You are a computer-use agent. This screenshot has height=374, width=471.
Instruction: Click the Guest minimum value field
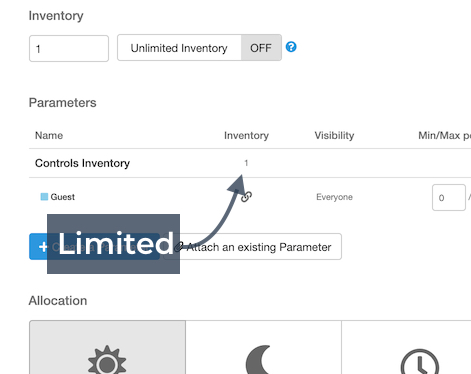[449, 197]
